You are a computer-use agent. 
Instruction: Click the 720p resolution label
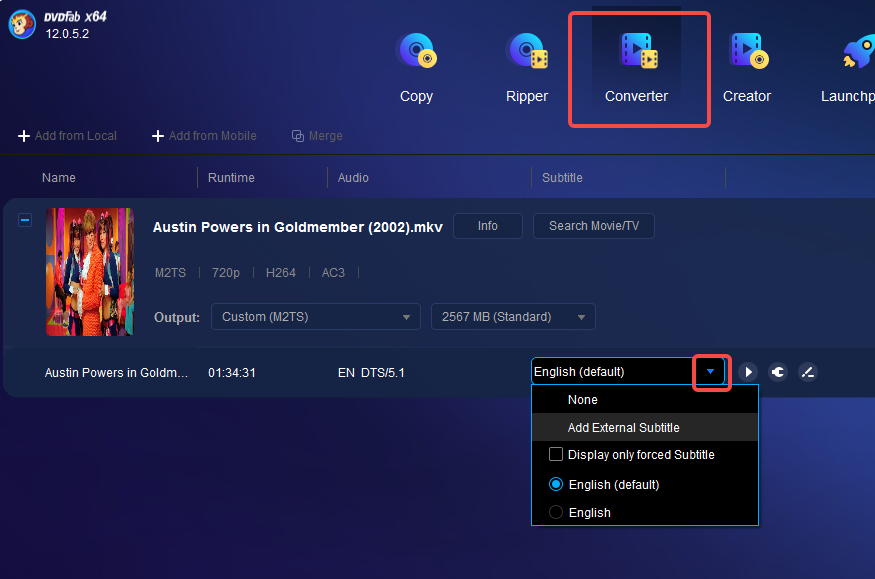[x=225, y=273]
